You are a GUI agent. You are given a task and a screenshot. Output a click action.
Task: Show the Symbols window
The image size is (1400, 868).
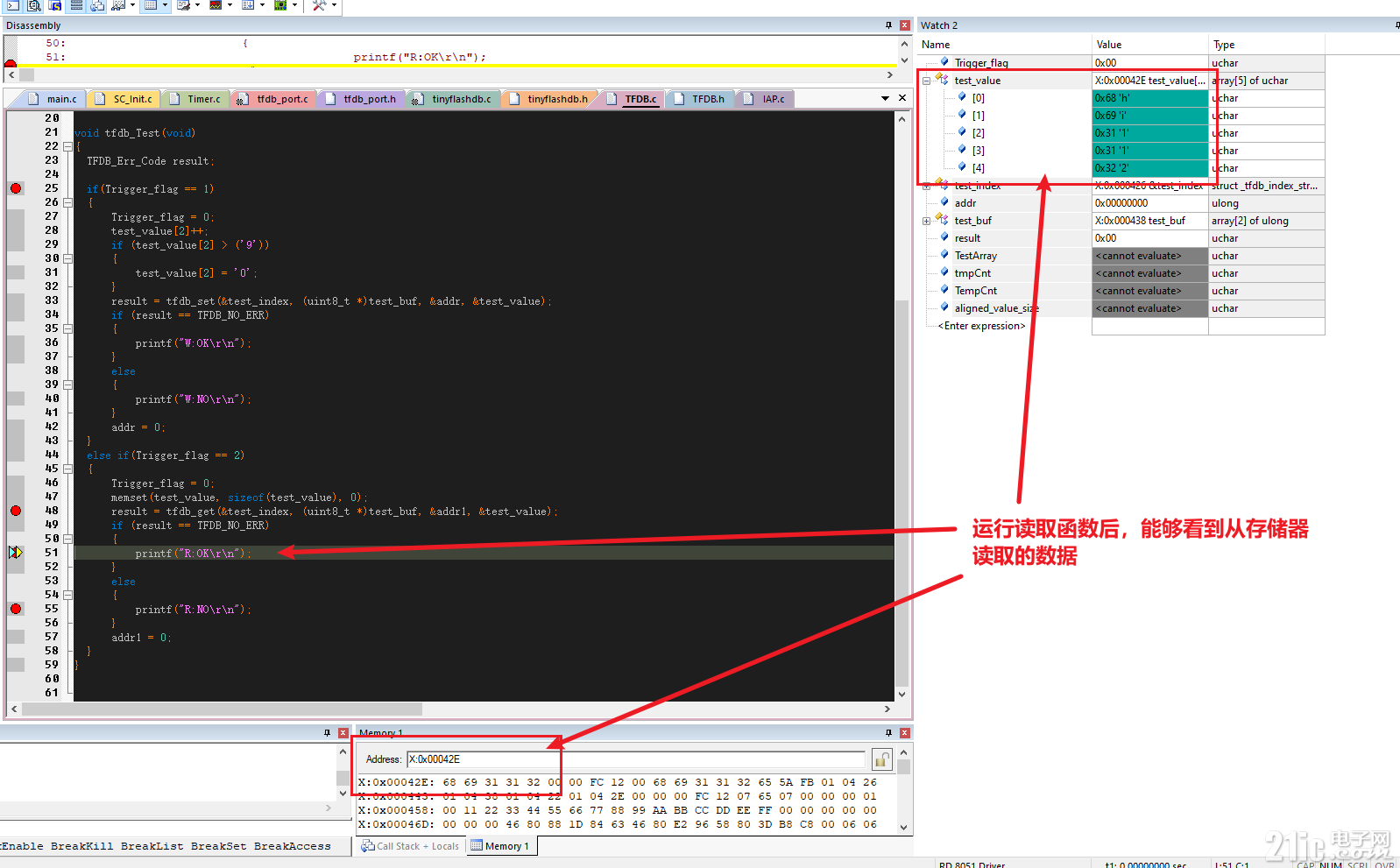pos(54,5)
